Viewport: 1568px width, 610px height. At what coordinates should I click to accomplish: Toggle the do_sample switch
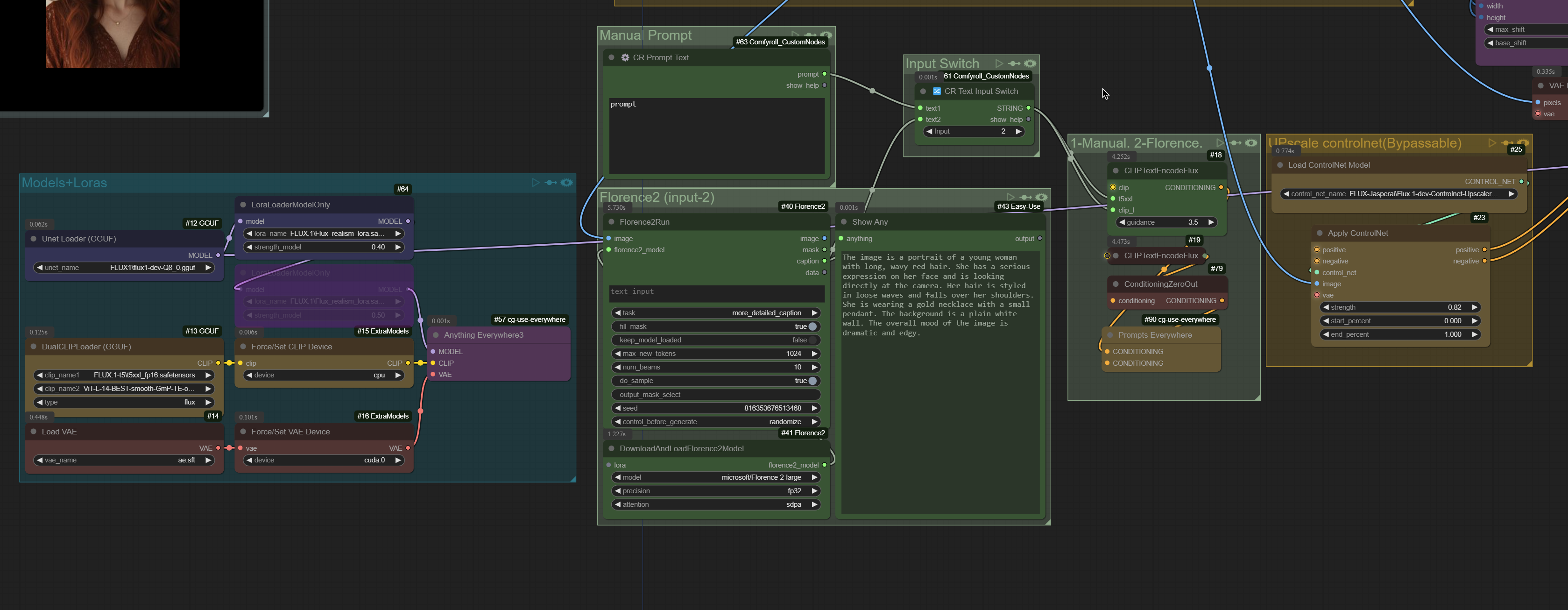[812, 381]
